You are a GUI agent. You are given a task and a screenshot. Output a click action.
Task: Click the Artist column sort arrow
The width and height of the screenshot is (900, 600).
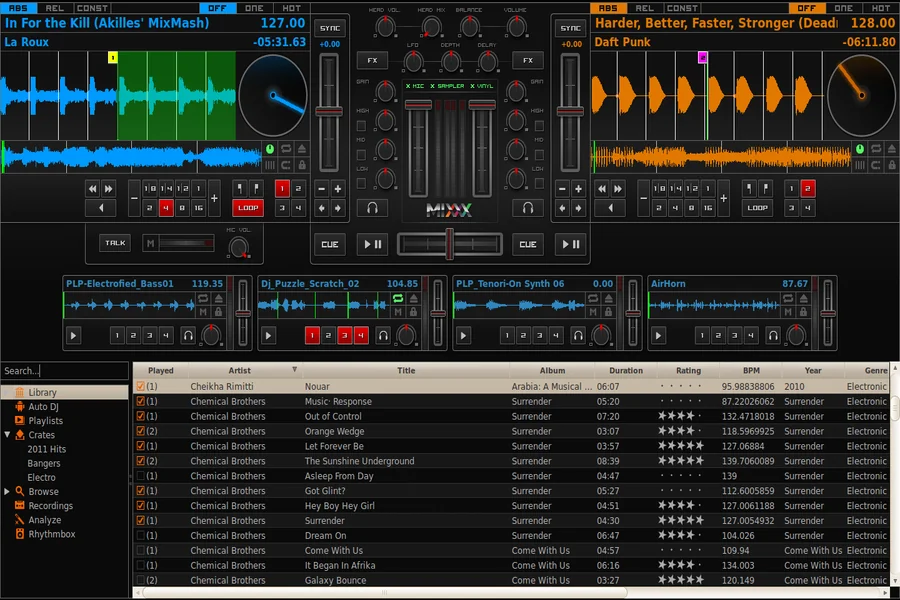tap(294, 370)
